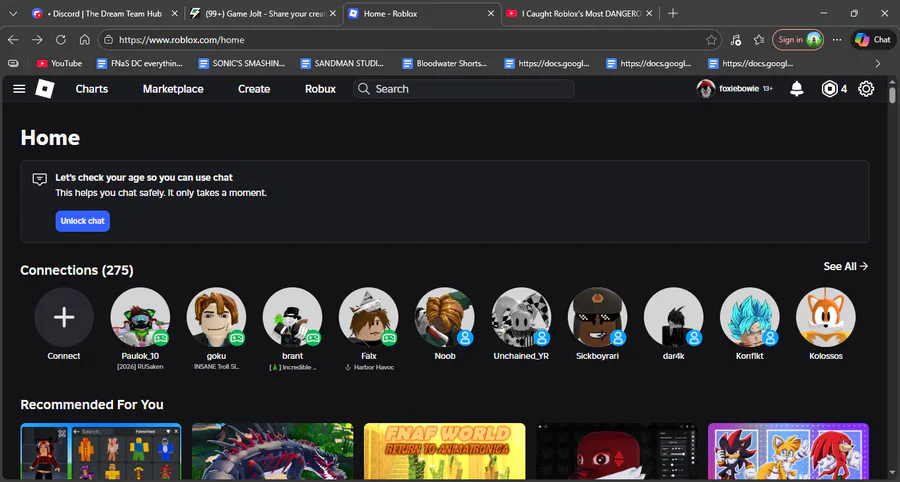The height and width of the screenshot is (482, 900).
Task: Open dar4k's connection avatar
Action: (673, 317)
